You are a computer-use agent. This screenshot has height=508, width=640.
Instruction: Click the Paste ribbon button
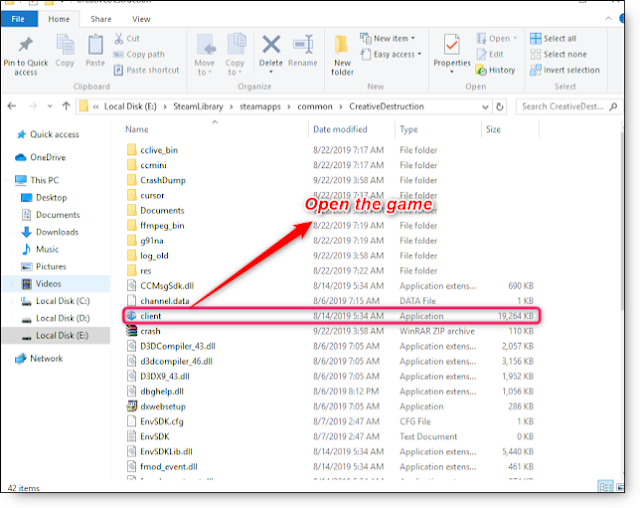coord(95,51)
